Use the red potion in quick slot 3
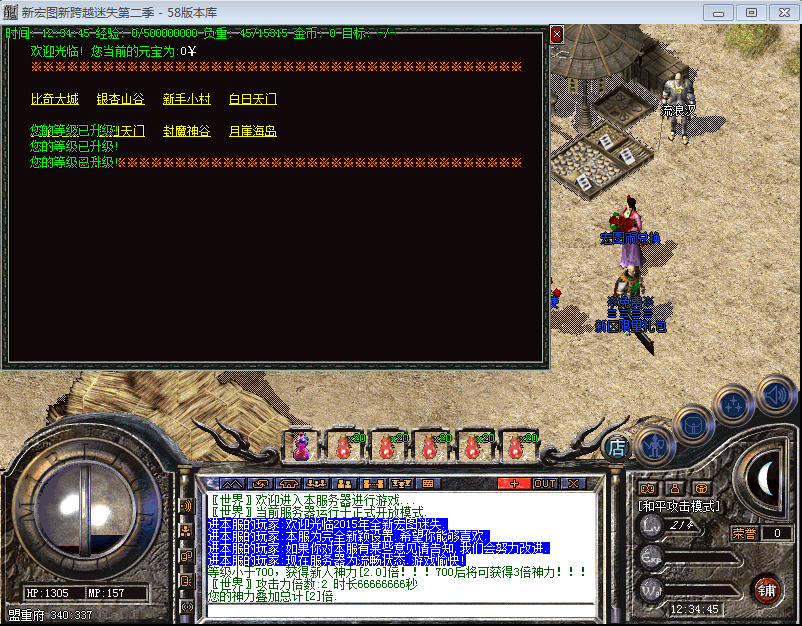The image size is (802, 626). coord(387,446)
